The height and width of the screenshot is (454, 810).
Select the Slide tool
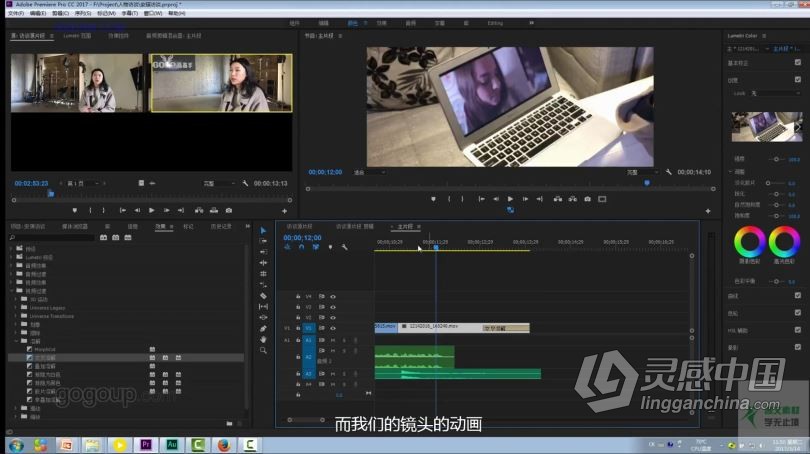pyautogui.click(x=263, y=318)
